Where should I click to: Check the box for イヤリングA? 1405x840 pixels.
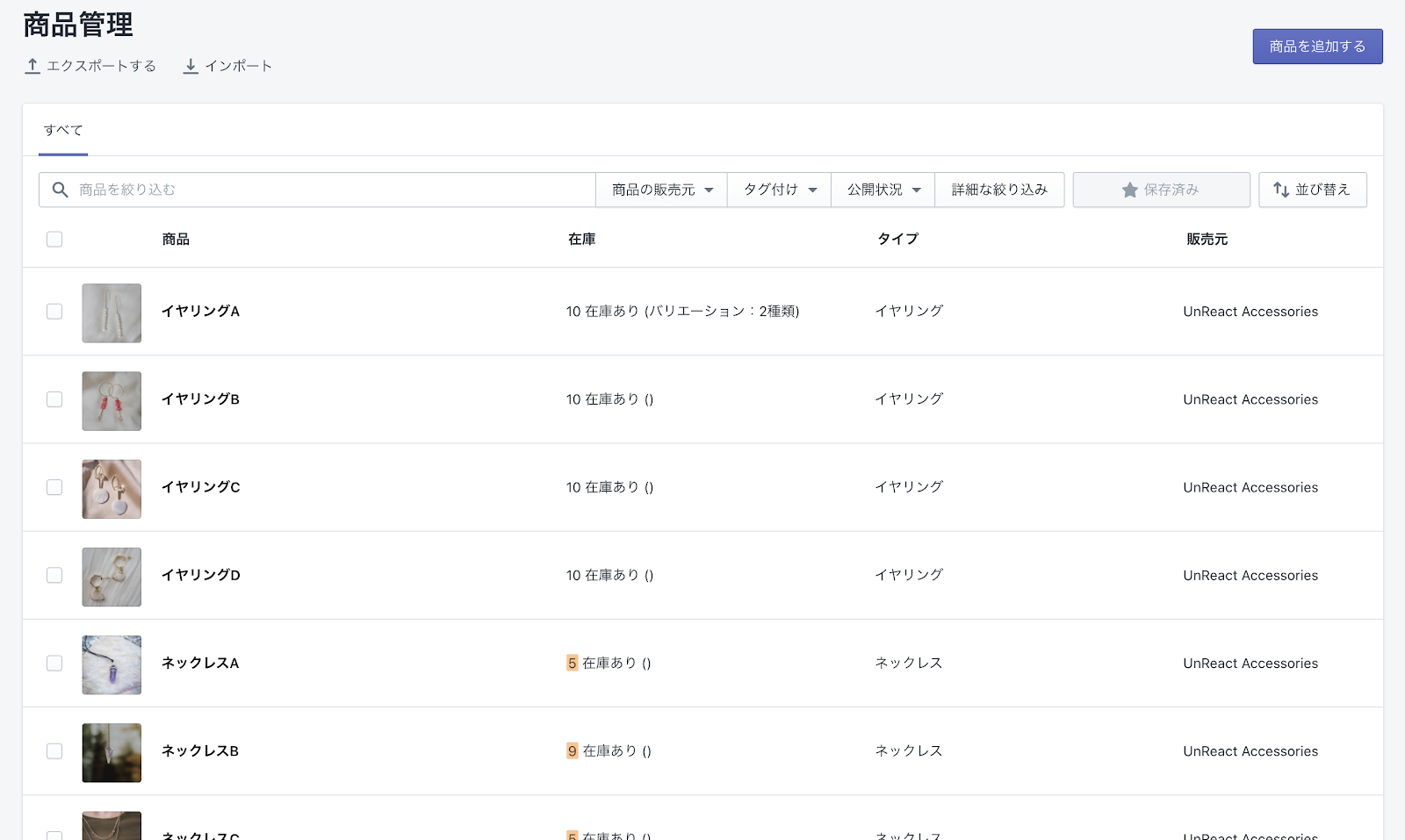tap(54, 312)
